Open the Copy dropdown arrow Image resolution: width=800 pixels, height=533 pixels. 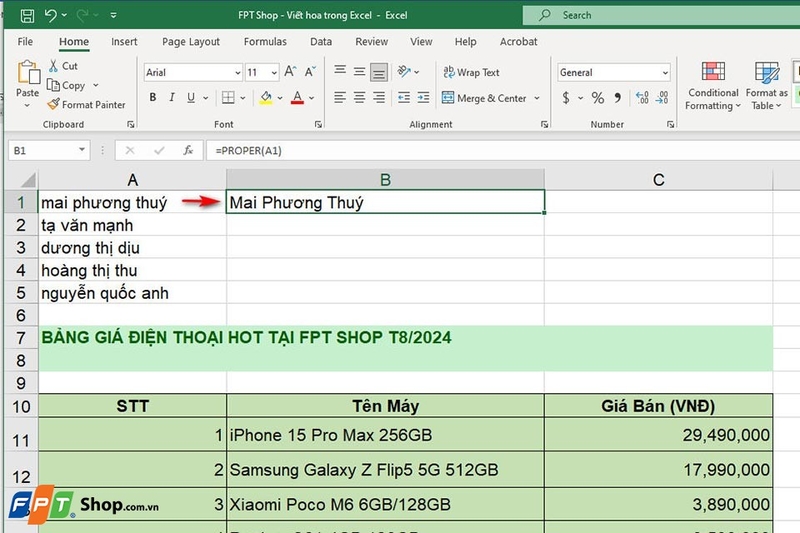click(95, 85)
